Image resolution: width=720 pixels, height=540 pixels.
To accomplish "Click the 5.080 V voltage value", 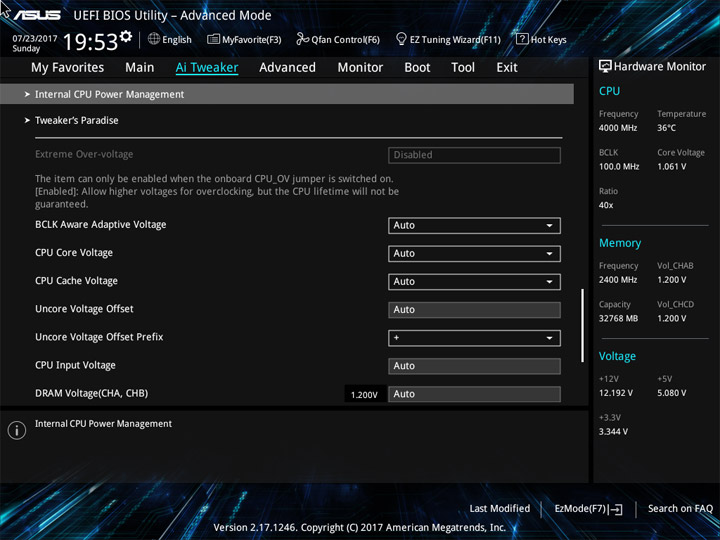I will [x=671, y=393].
